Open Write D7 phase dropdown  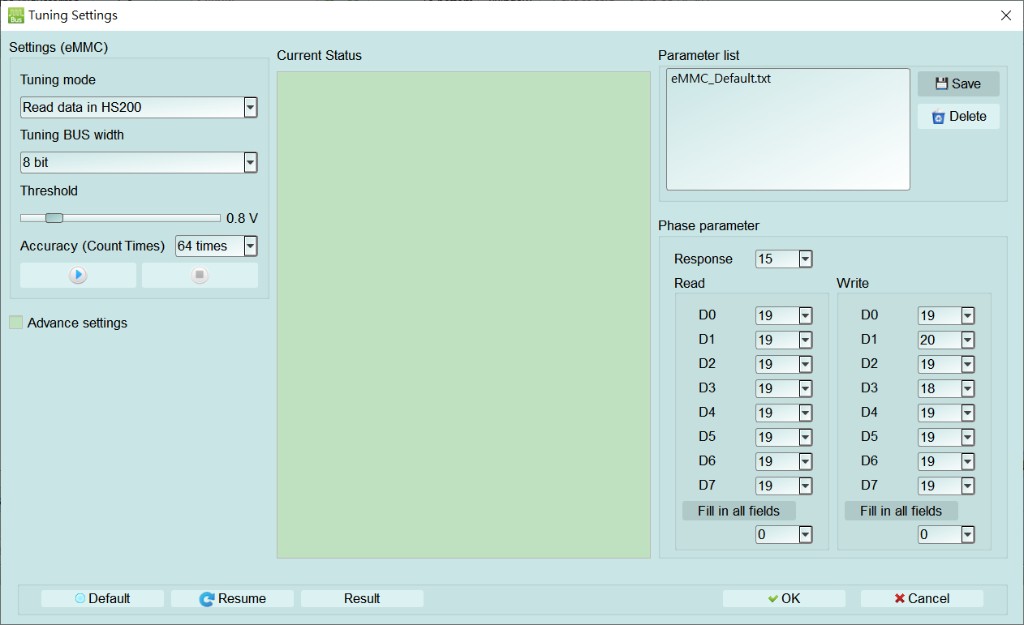pyautogui.click(x=967, y=486)
